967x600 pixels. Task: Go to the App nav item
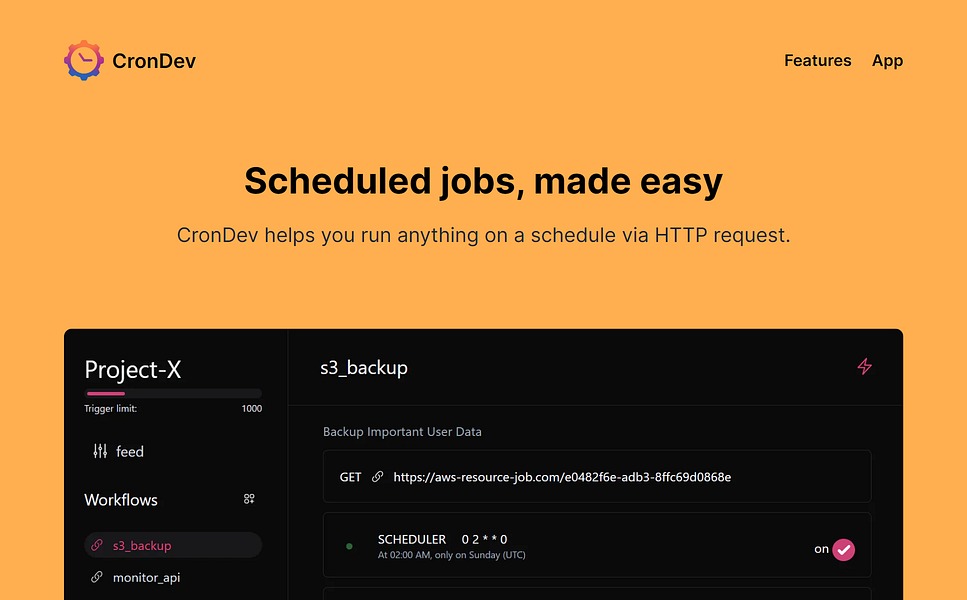[x=887, y=60]
